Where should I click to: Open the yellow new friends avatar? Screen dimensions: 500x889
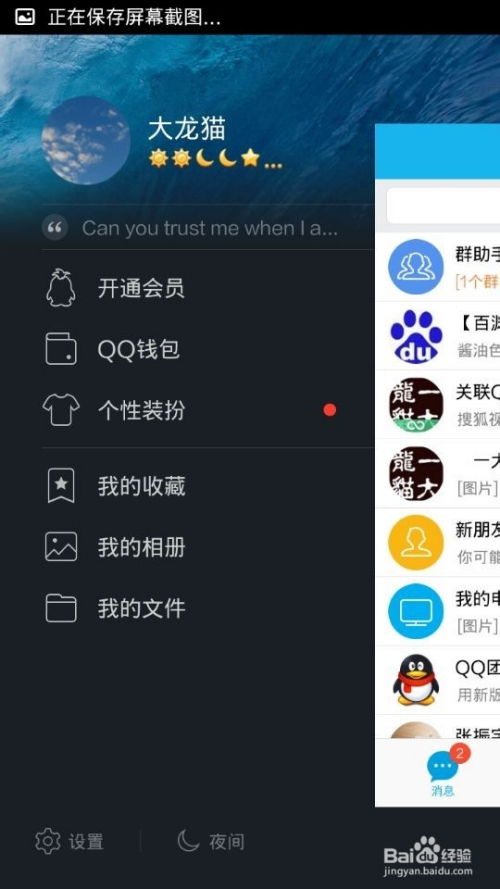coord(416,543)
